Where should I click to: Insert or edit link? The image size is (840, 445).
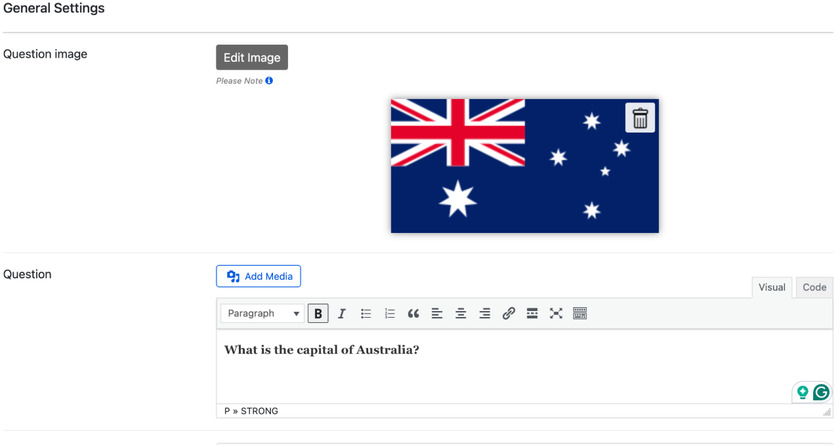[508, 313]
